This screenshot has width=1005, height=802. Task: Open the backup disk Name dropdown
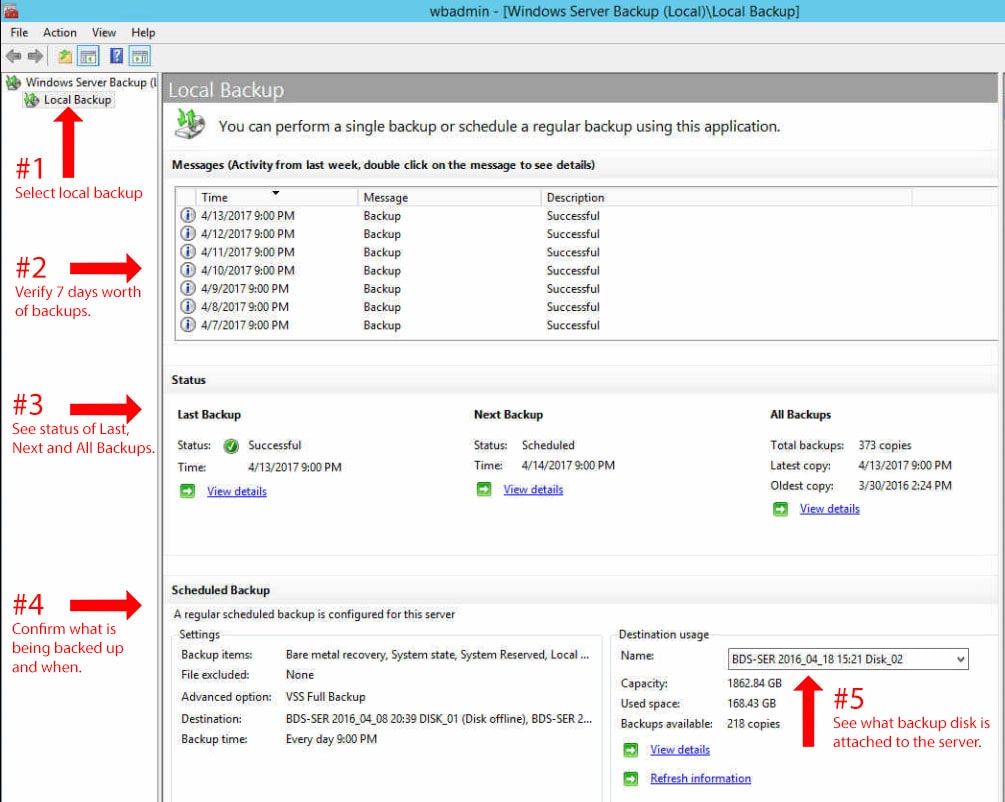pyautogui.click(x=848, y=659)
